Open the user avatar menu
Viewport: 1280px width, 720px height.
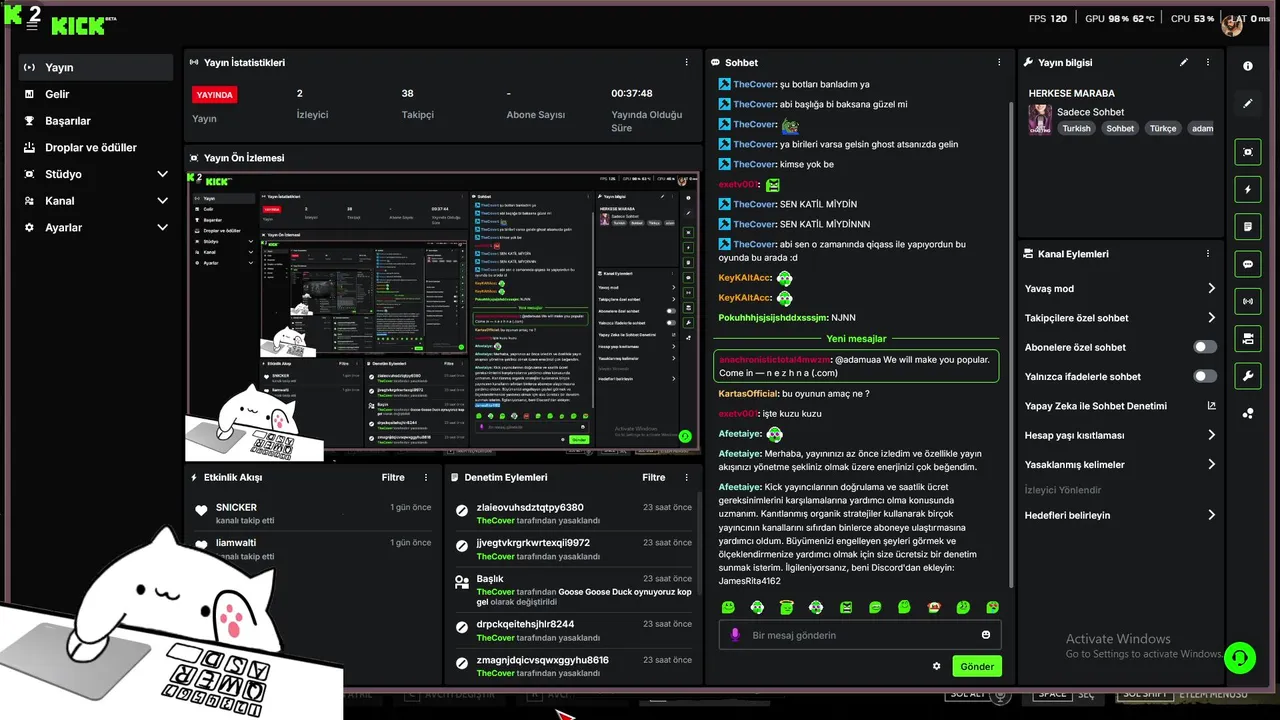[x=1232, y=25]
